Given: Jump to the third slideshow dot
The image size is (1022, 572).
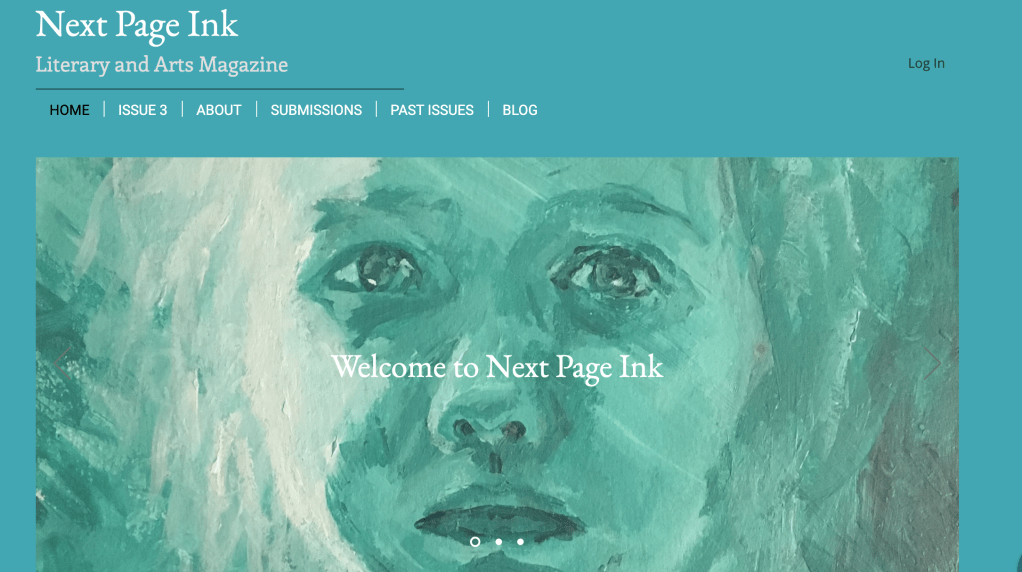Looking at the screenshot, I should pos(520,541).
